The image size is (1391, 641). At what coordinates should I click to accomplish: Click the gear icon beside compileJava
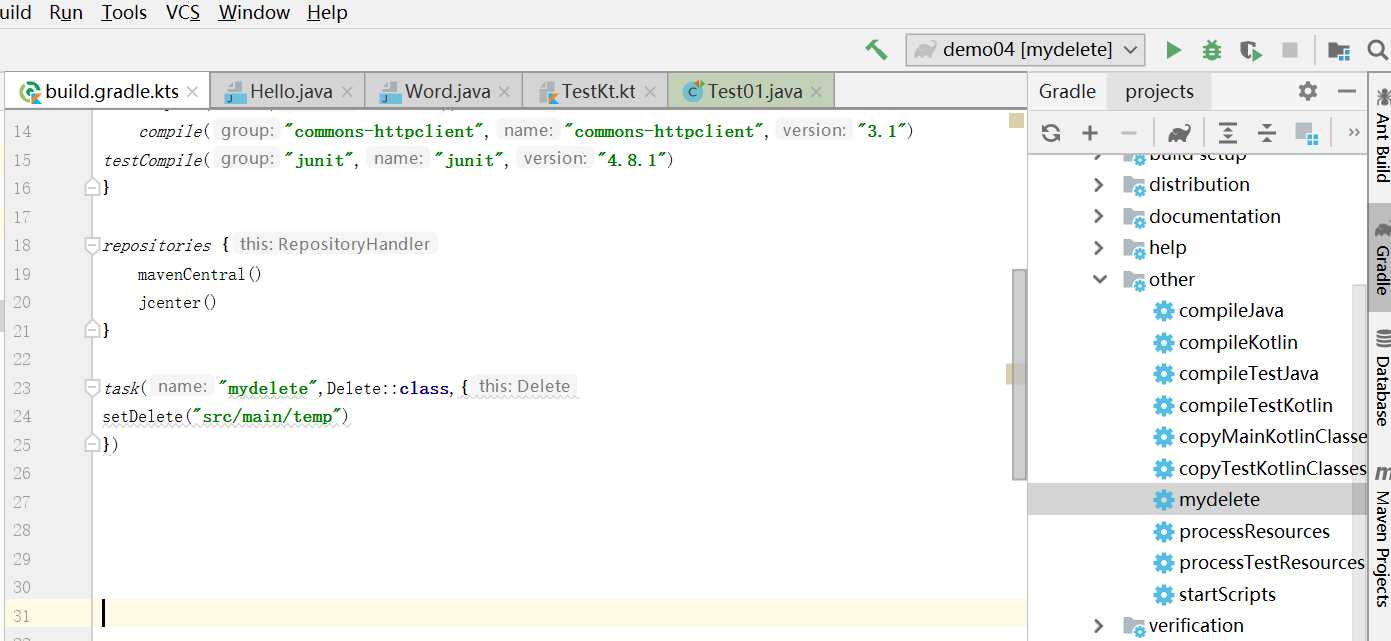point(1163,311)
